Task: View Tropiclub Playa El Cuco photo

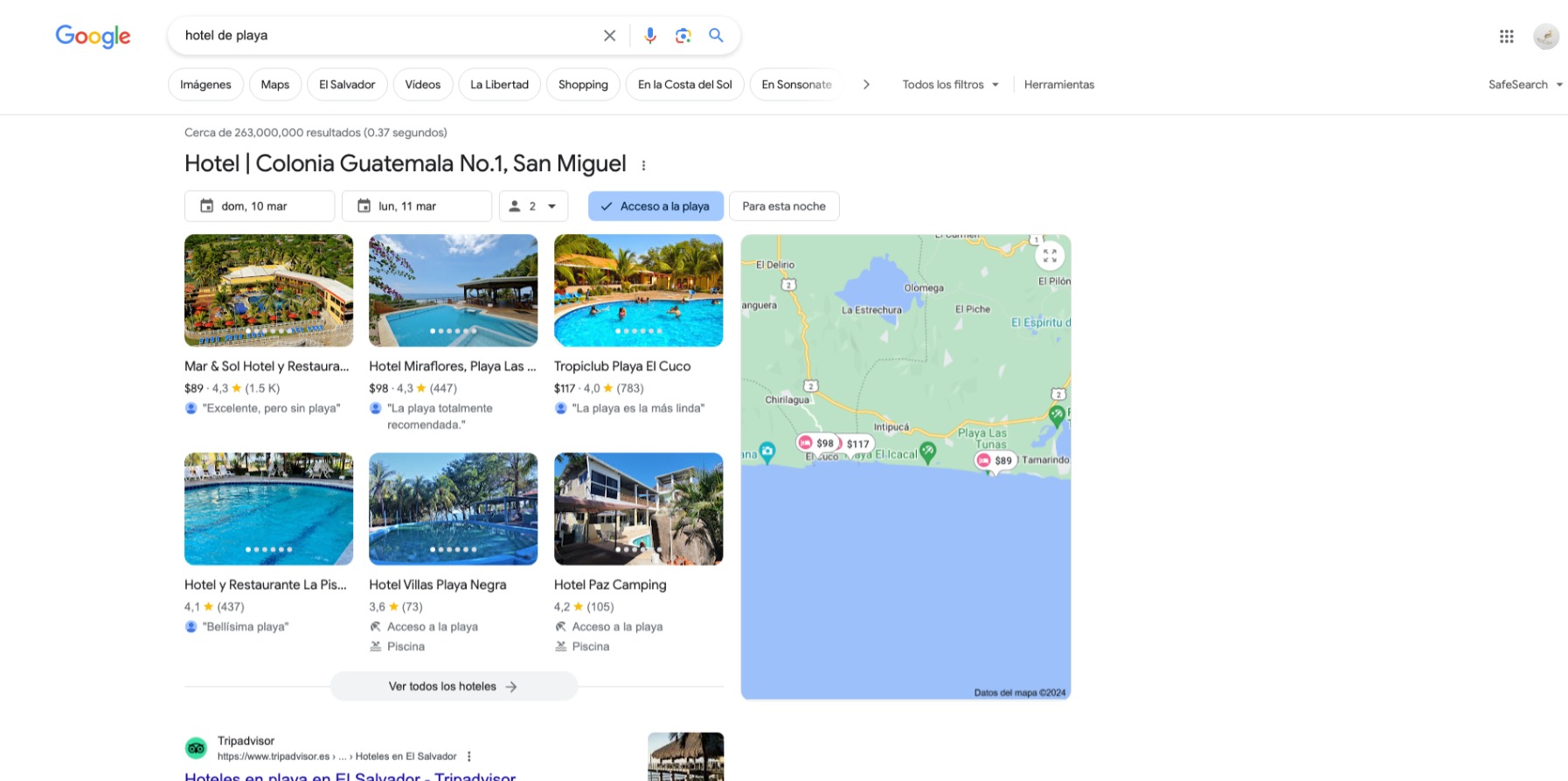Action: tap(639, 290)
